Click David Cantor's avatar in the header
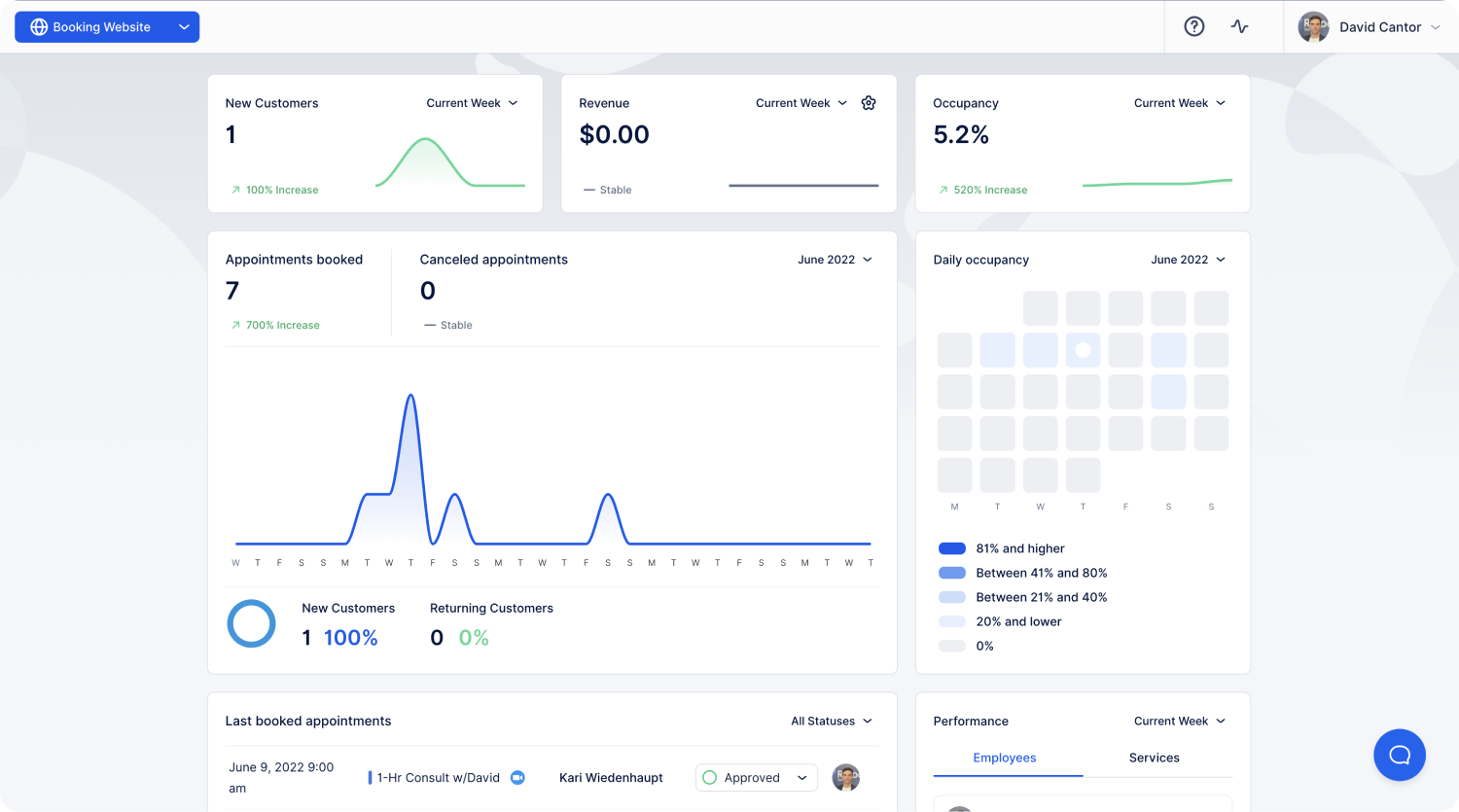1459x812 pixels. point(1313,26)
